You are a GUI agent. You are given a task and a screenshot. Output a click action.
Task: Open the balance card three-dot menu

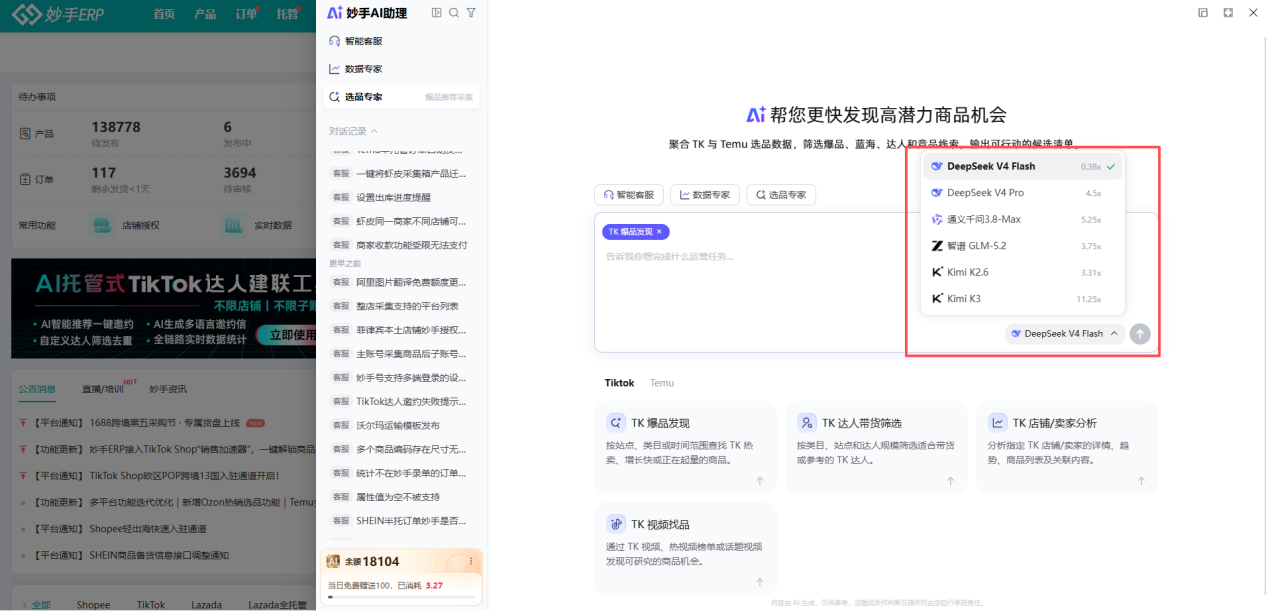pos(471,562)
